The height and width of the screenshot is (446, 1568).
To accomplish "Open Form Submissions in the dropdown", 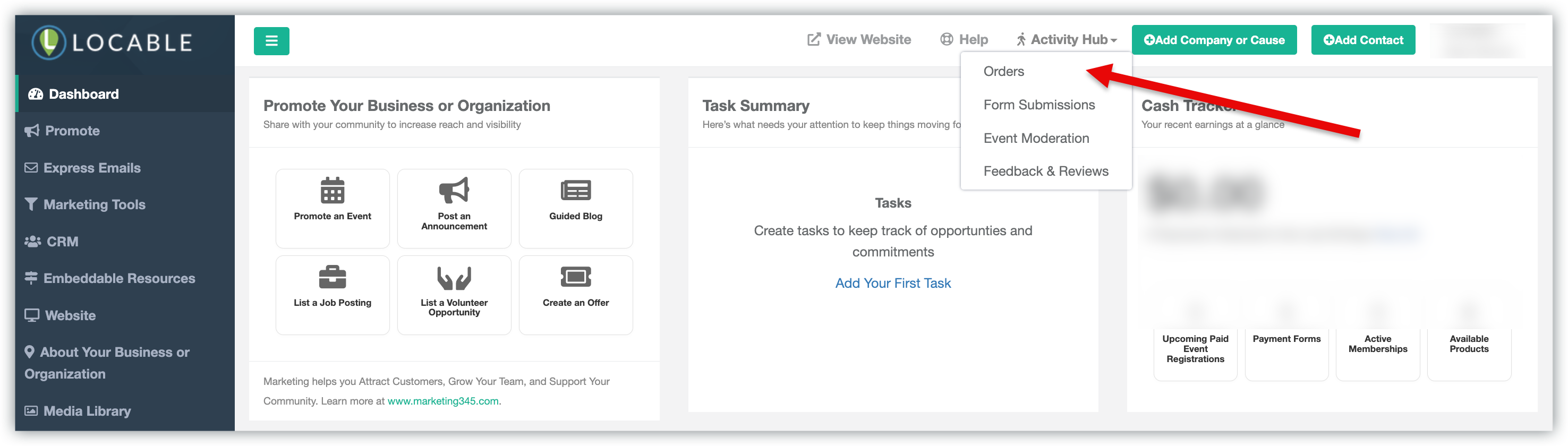I will 1039,105.
